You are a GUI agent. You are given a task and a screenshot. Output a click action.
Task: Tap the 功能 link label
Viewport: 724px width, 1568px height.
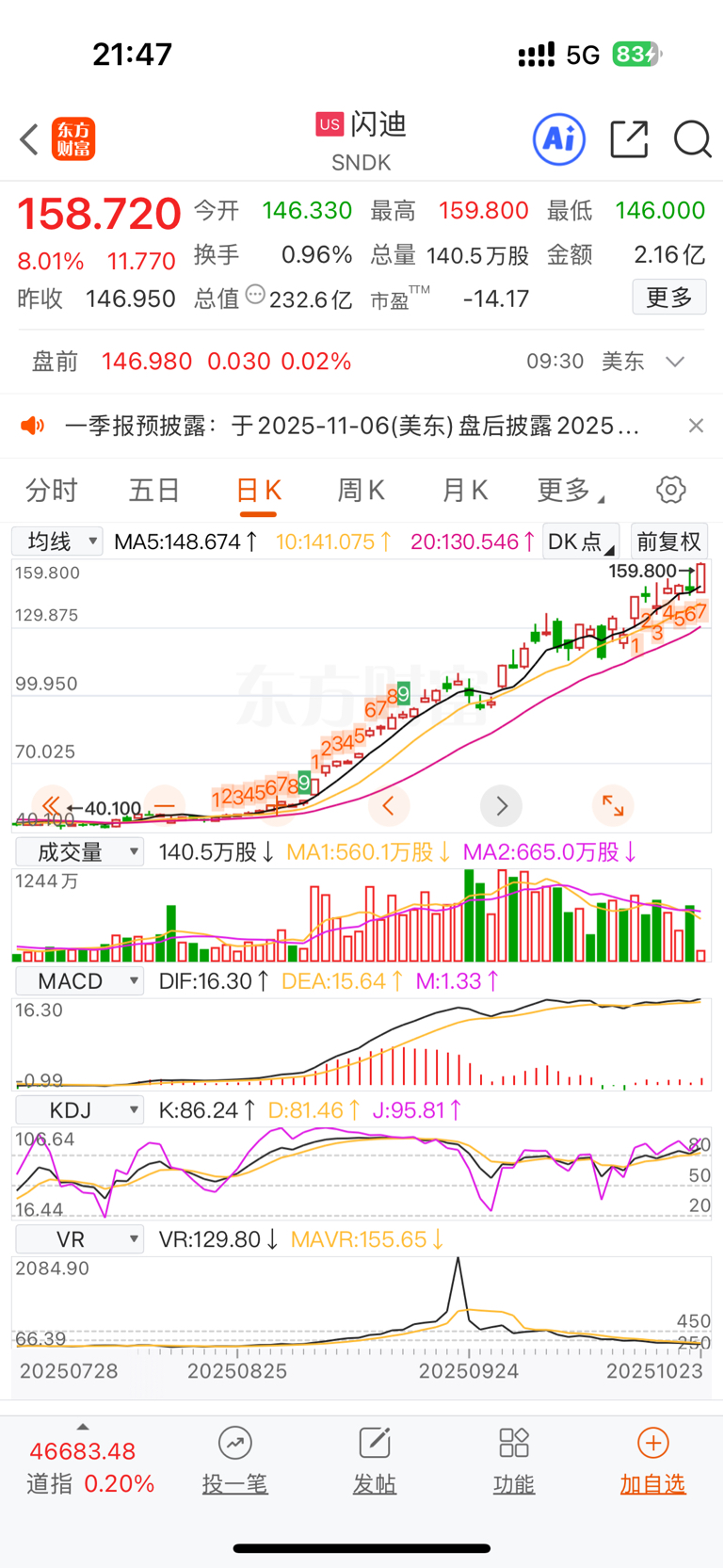pyautogui.click(x=514, y=1484)
